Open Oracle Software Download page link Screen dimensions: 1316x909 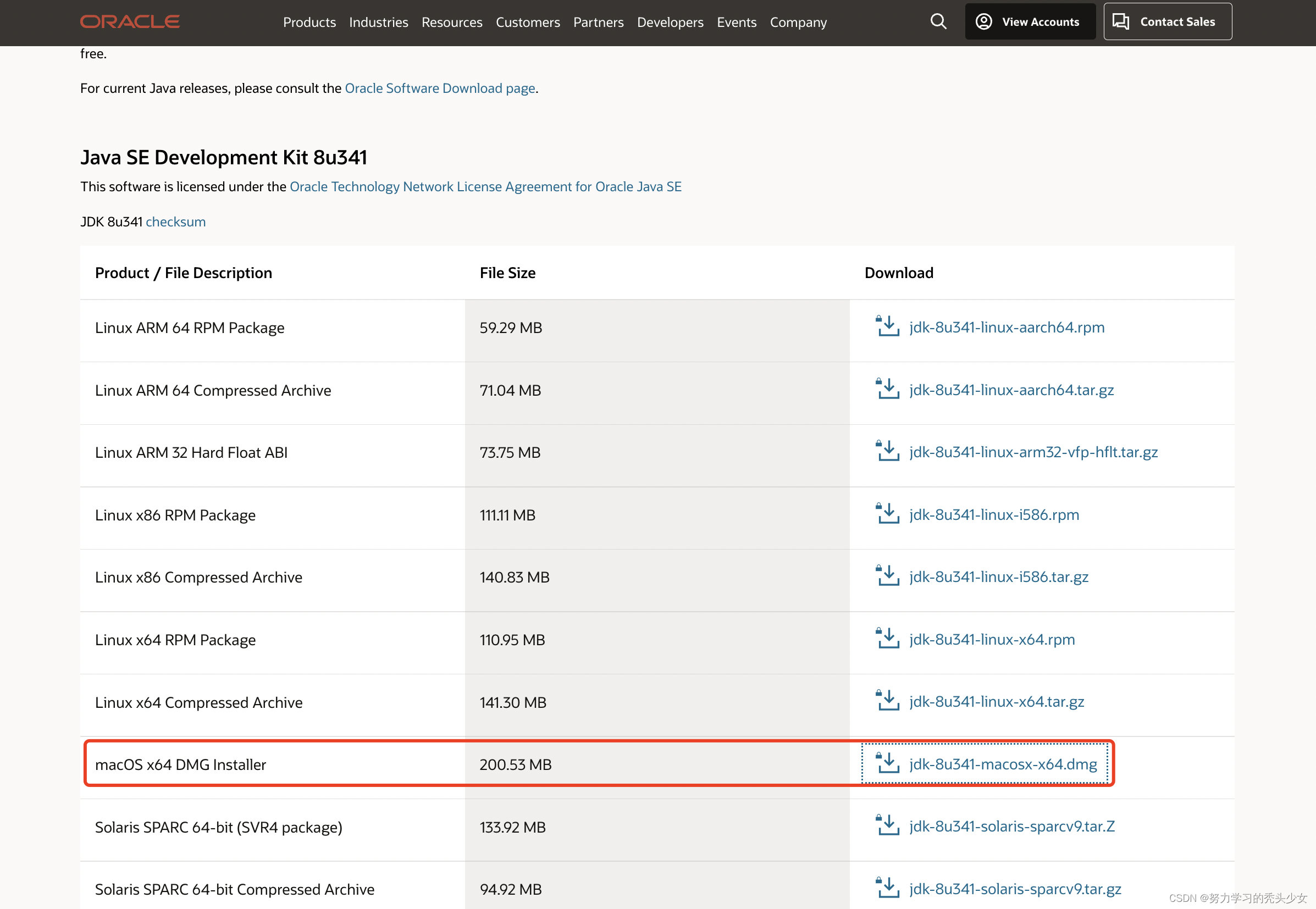point(440,88)
